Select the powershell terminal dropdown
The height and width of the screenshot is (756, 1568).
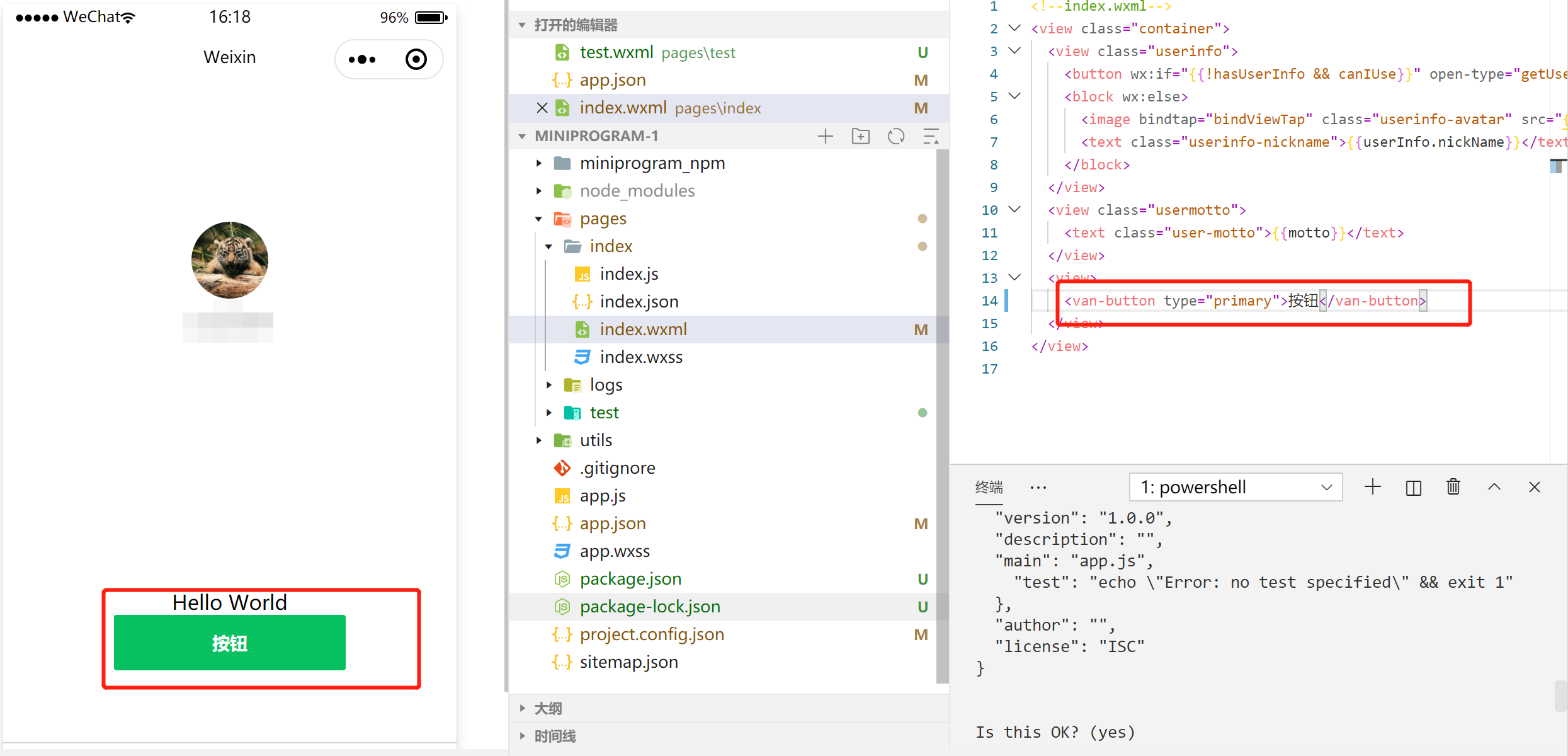[1236, 487]
